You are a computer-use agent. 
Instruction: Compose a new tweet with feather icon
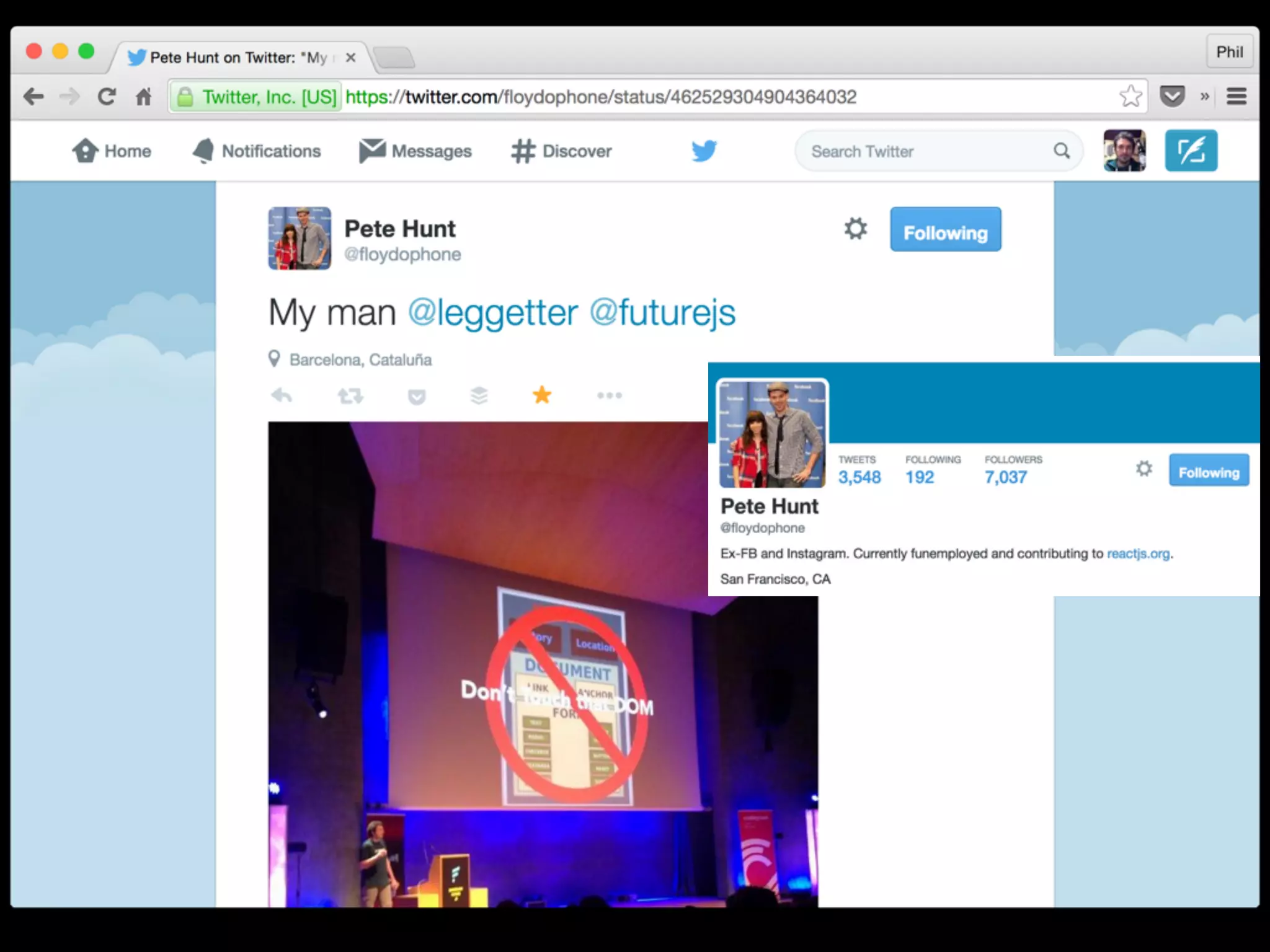coord(1191,151)
